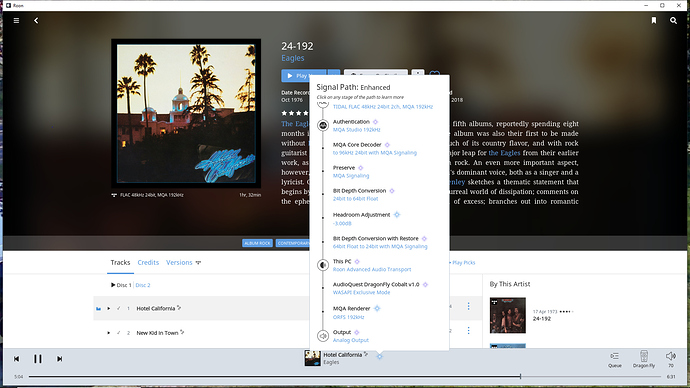Image resolution: width=690 pixels, height=388 pixels.
Task: Open the Versions tab
Action: point(179,262)
